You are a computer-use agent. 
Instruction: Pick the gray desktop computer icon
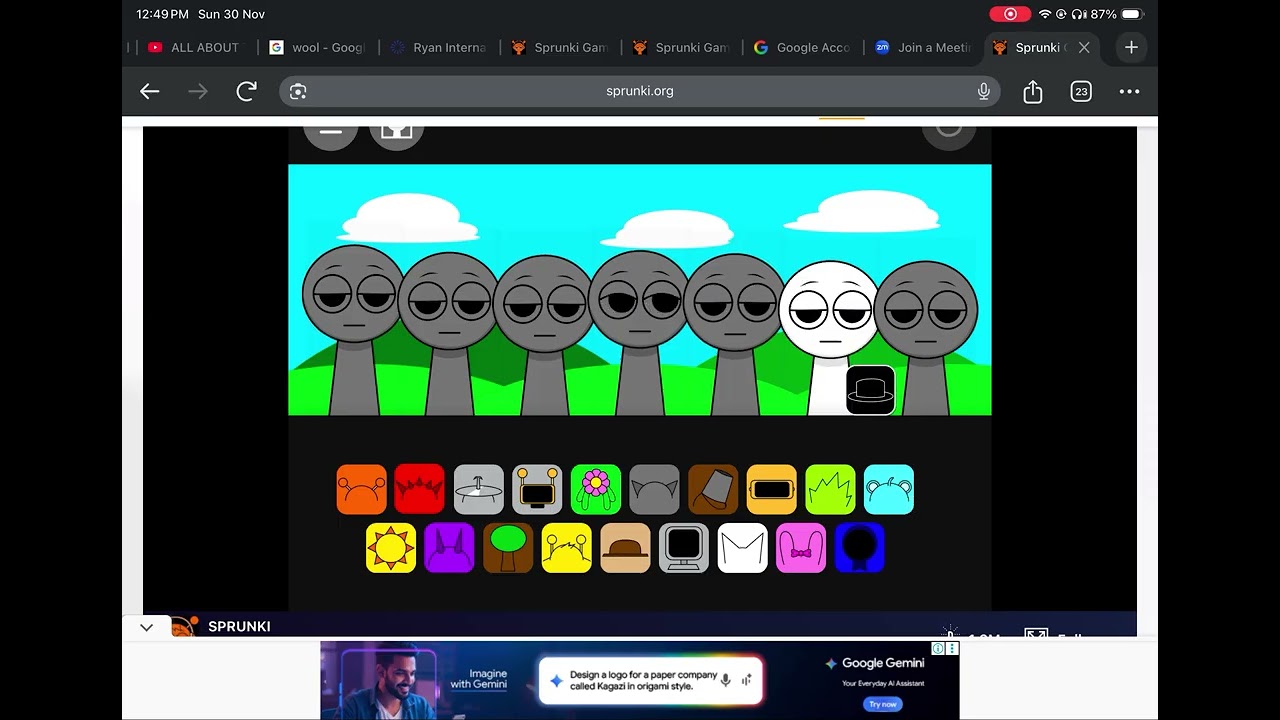pyautogui.click(x=684, y=548)
